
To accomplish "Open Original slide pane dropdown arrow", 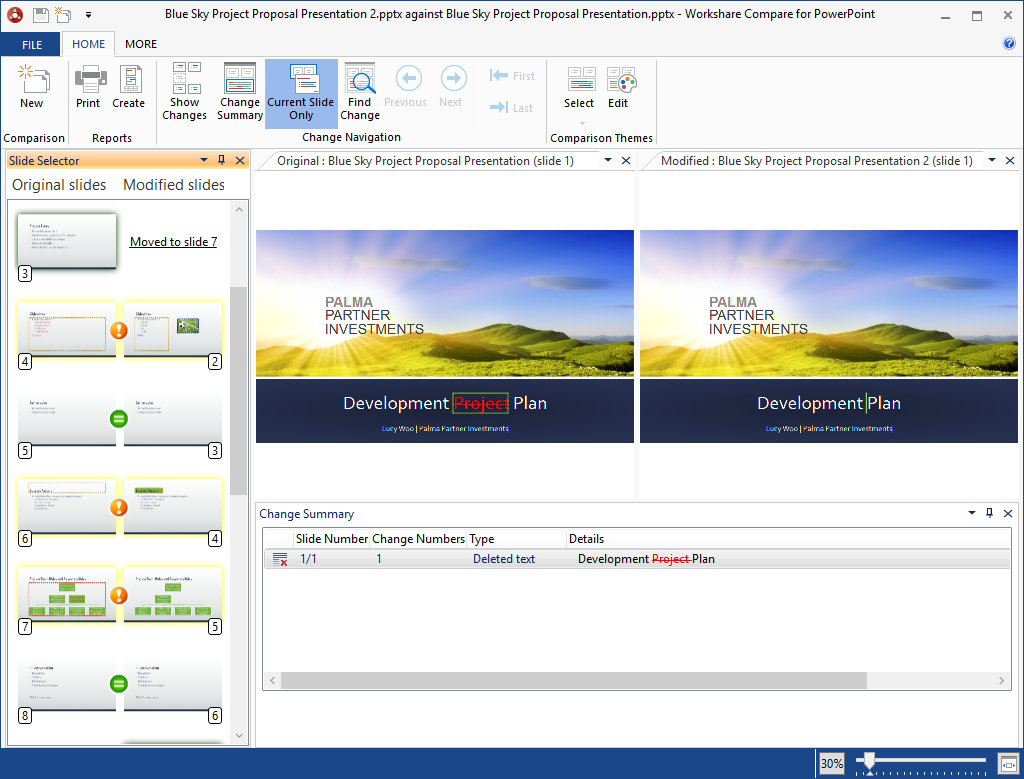I will point(608,160).
